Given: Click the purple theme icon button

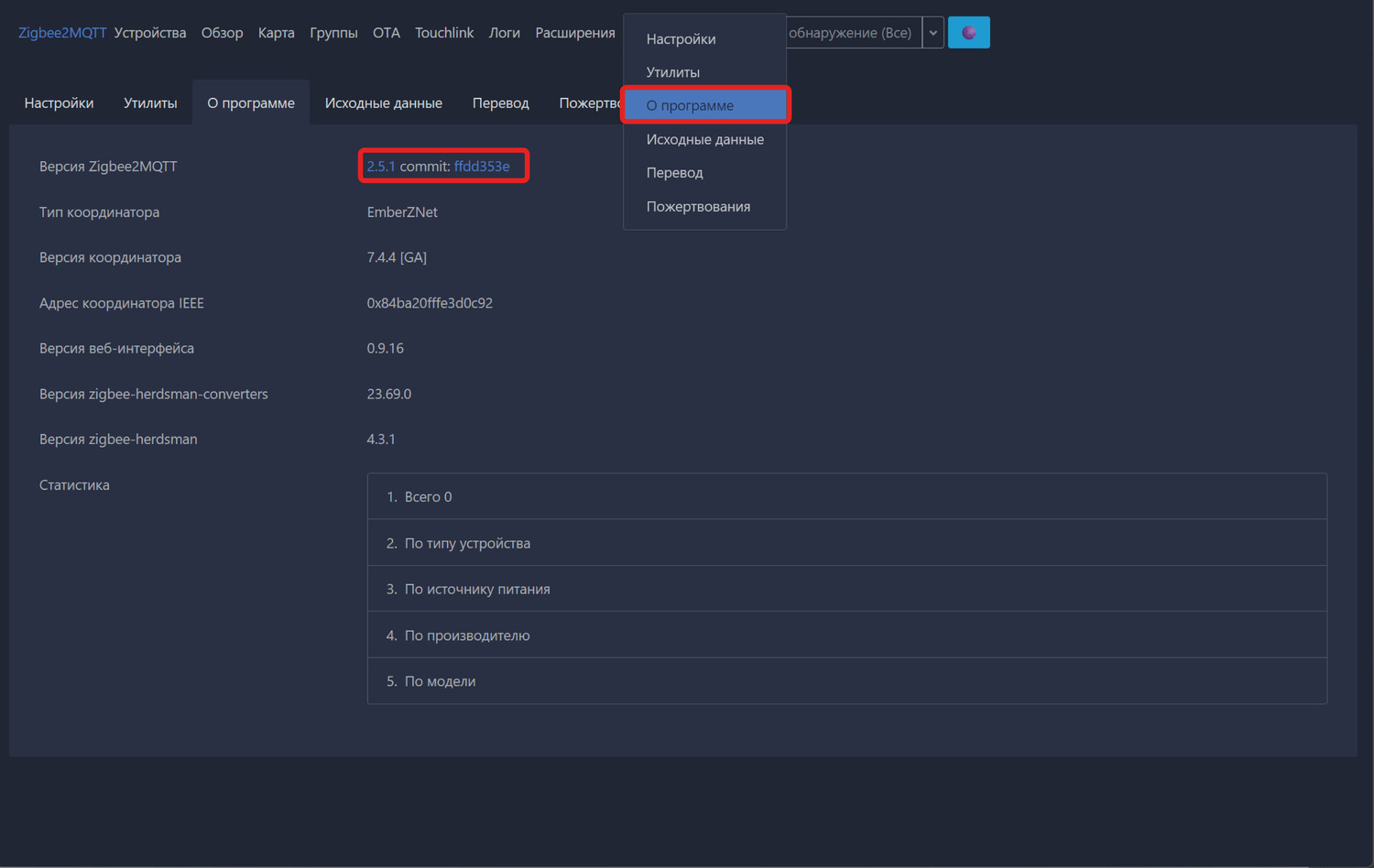Looking at the screenshot, I should pyautogui.click(x=968, y=33).
